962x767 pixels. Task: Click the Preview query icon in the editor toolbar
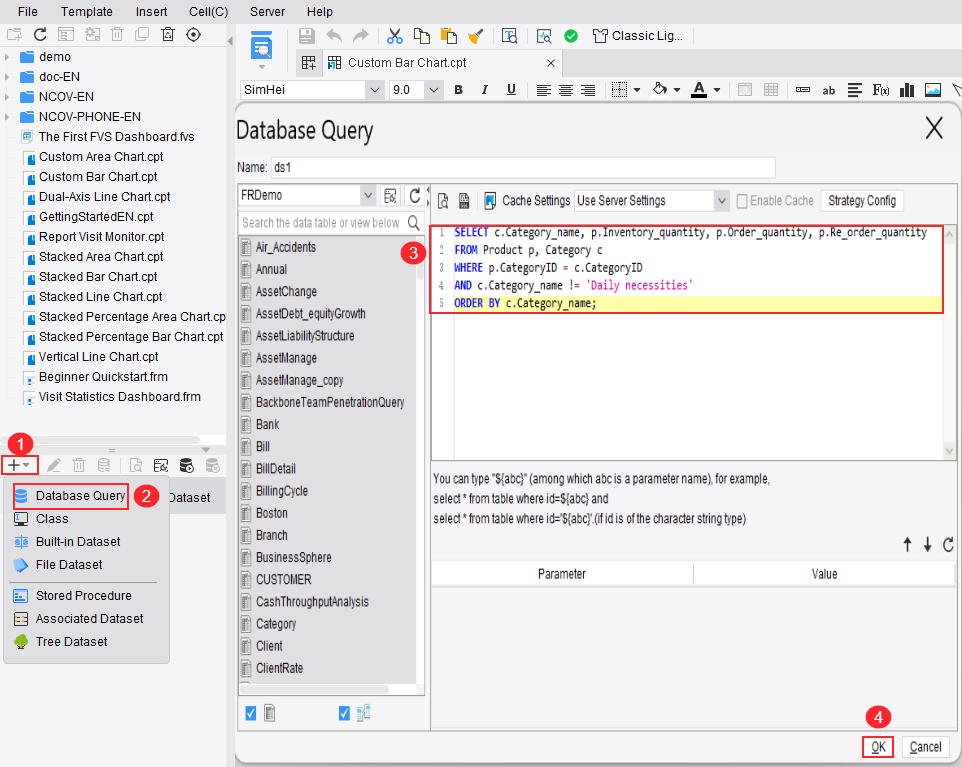tap(443, 201)
